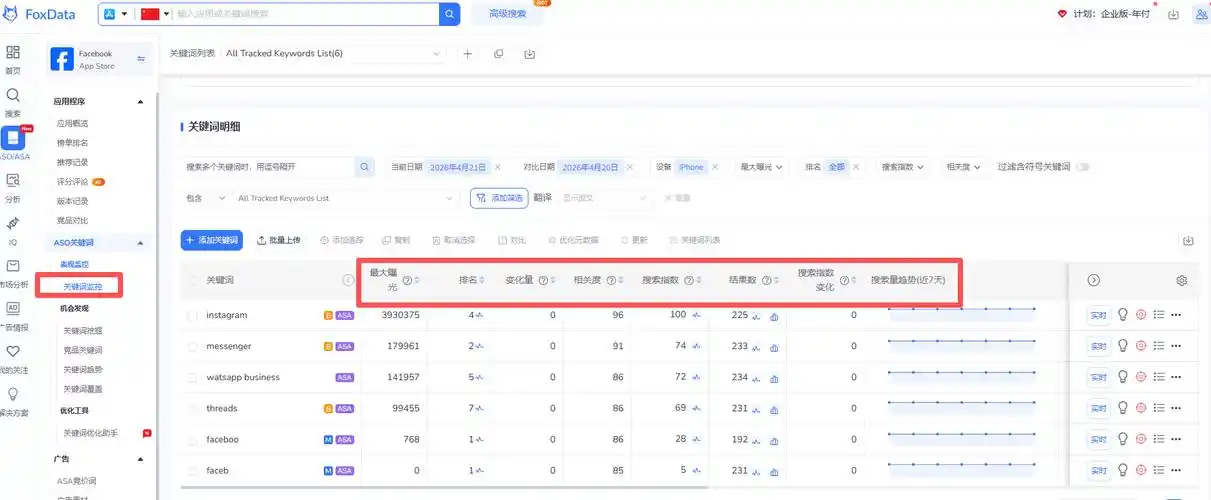Click the plus icon next to the keyword list dropdown
This screenshot has height=500, width=1211.
tap(467, 54)
